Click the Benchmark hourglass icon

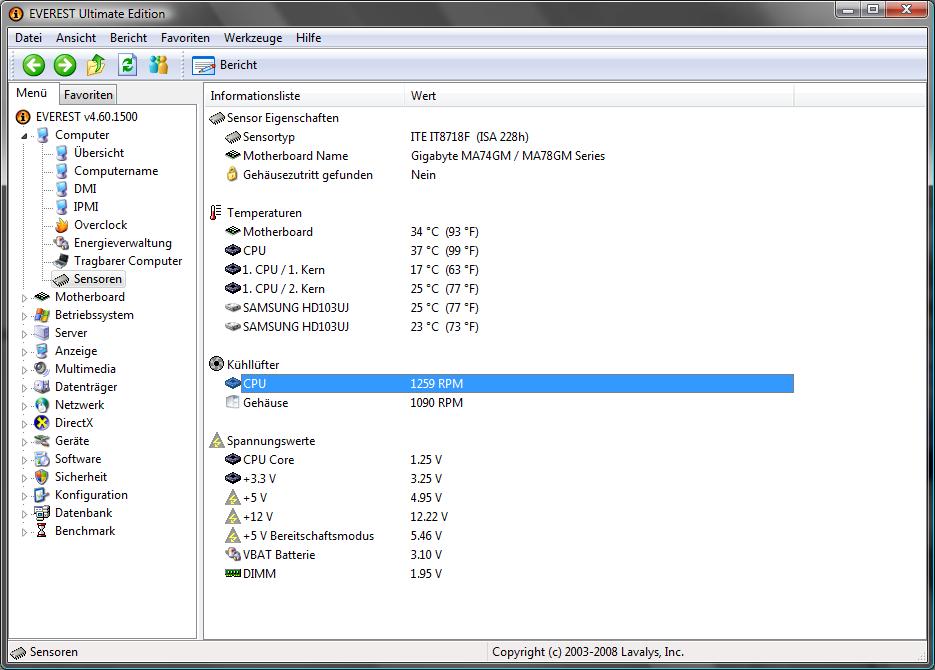(x=42, y=531)
